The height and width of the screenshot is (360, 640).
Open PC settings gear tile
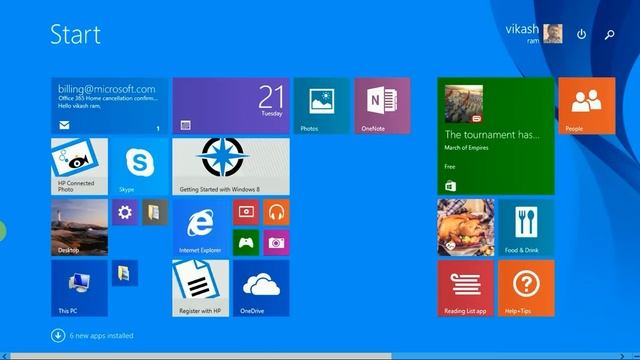point(125,212)
